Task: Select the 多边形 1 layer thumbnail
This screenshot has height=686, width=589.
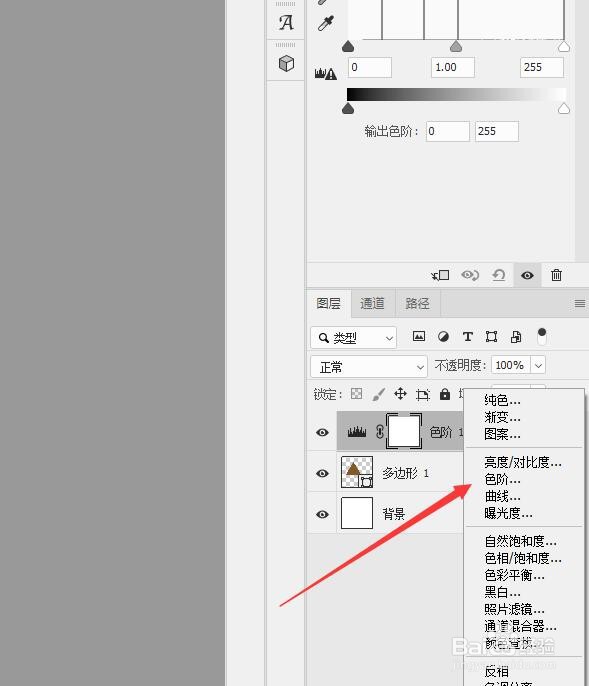Action: point(357,472)
